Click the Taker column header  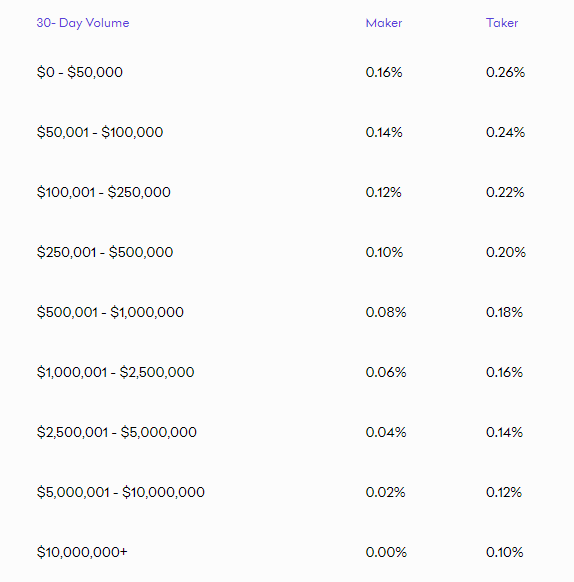(502, 23)
